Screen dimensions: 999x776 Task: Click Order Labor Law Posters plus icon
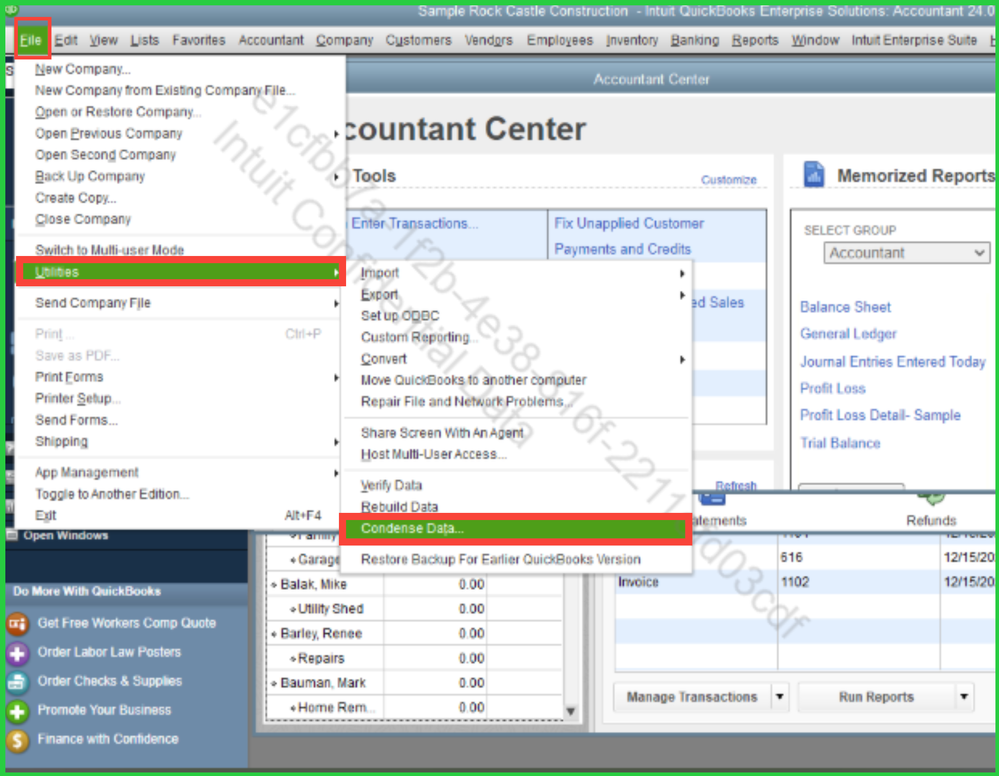point(17,652)
